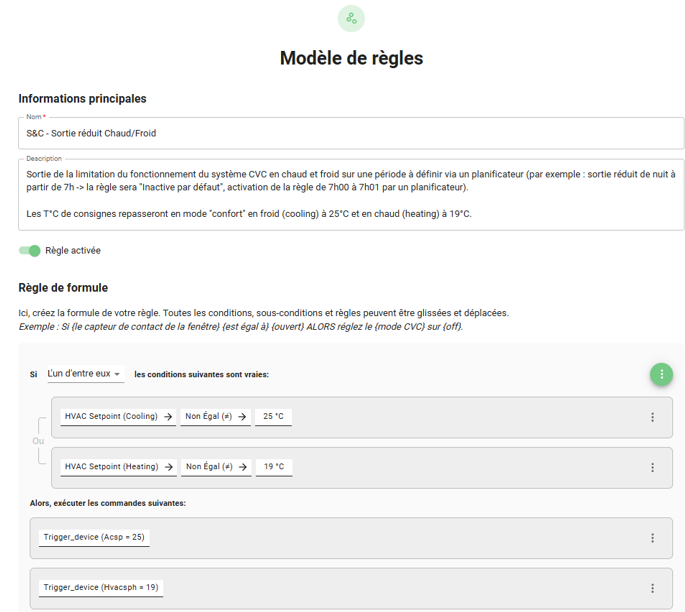Expand the L'un d'entre eux dropdown
The height and width of the screenshot is (612, 685).
pos(85,374)
